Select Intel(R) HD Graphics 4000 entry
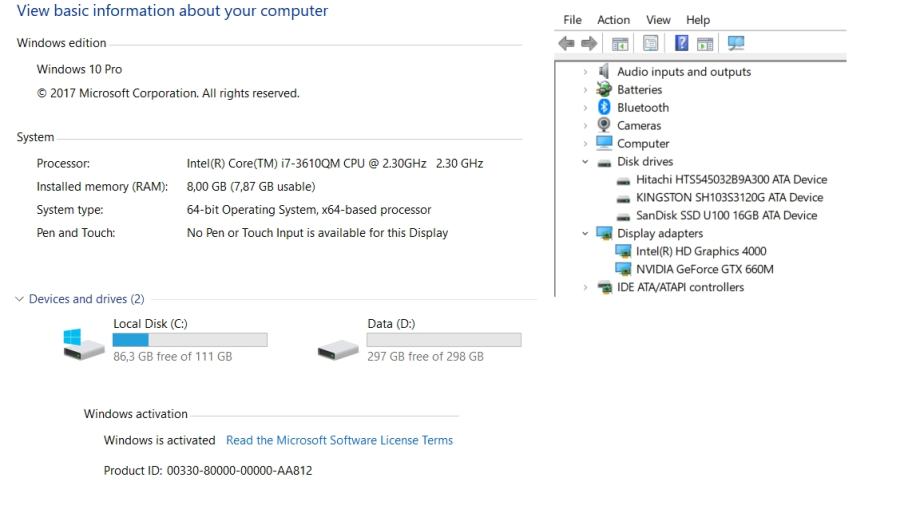 (x=701, y=251)
